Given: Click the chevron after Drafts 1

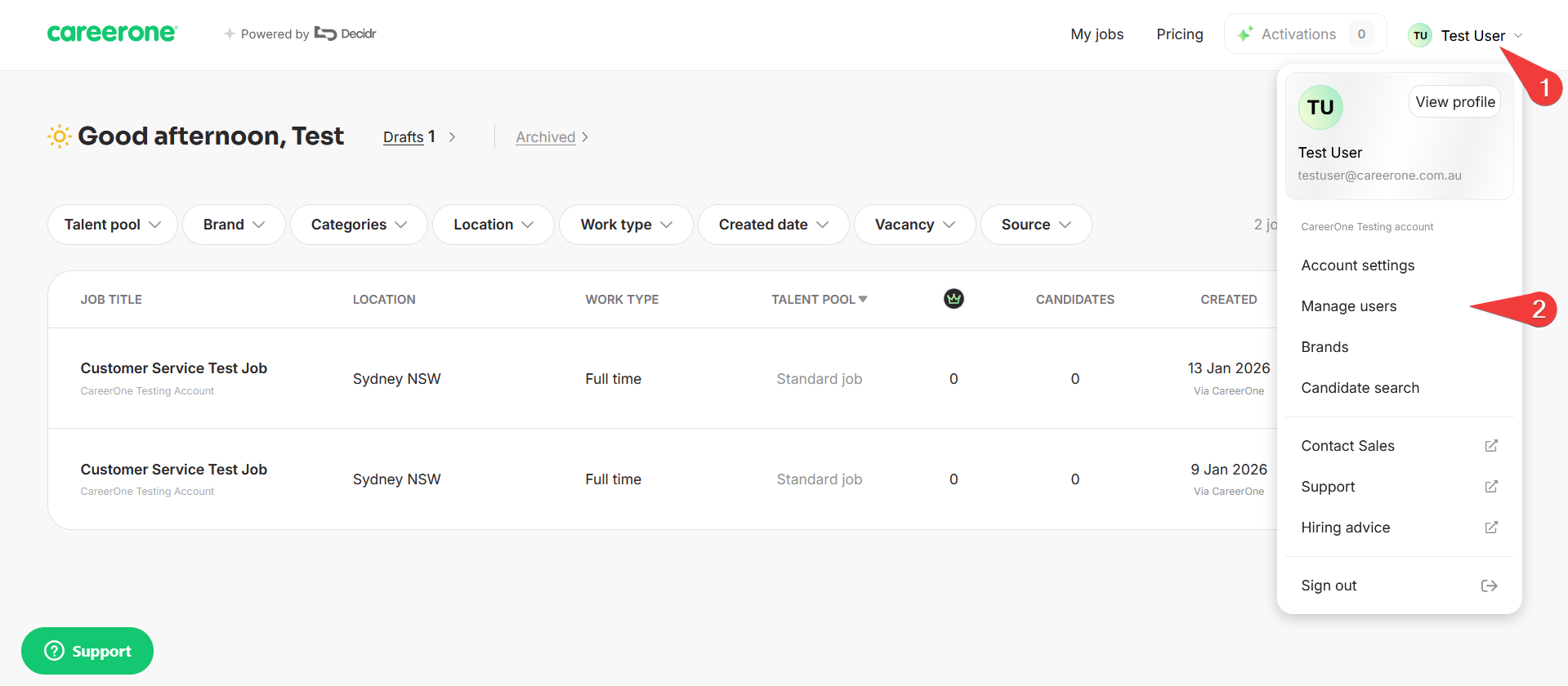Looking at the screenshot, I should (x=452, y=137).
